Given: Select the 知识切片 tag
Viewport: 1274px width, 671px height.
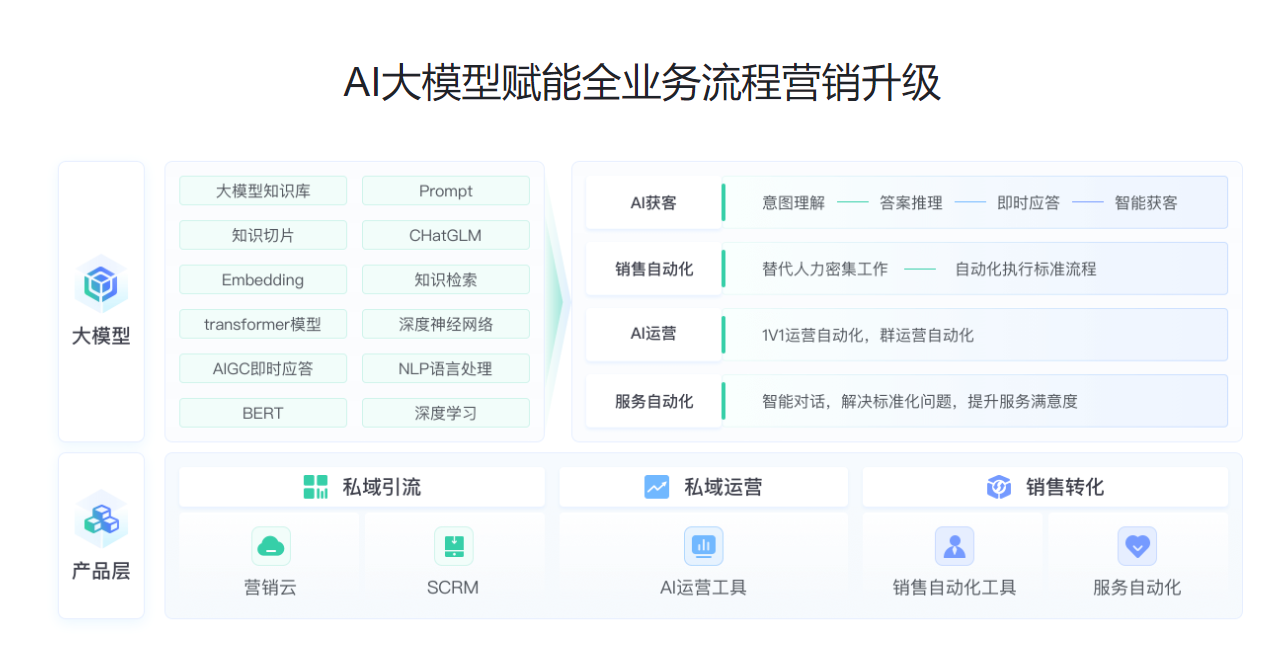Looking at the screenshot, I should [263, 235].
